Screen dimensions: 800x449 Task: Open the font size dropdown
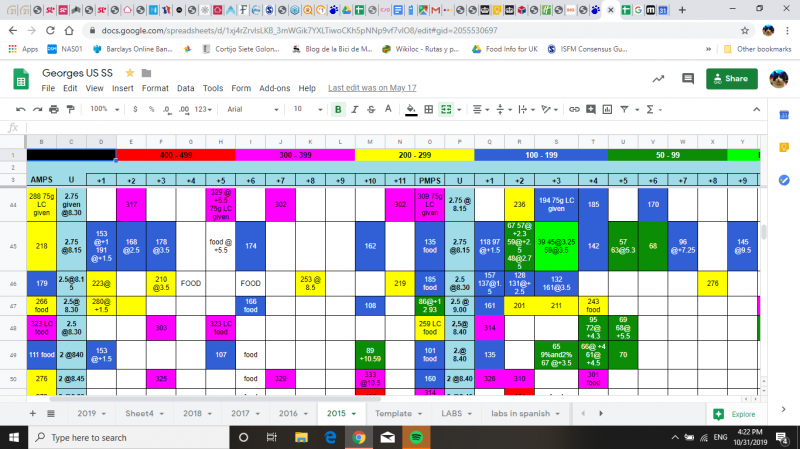click(x=303, y=109)
